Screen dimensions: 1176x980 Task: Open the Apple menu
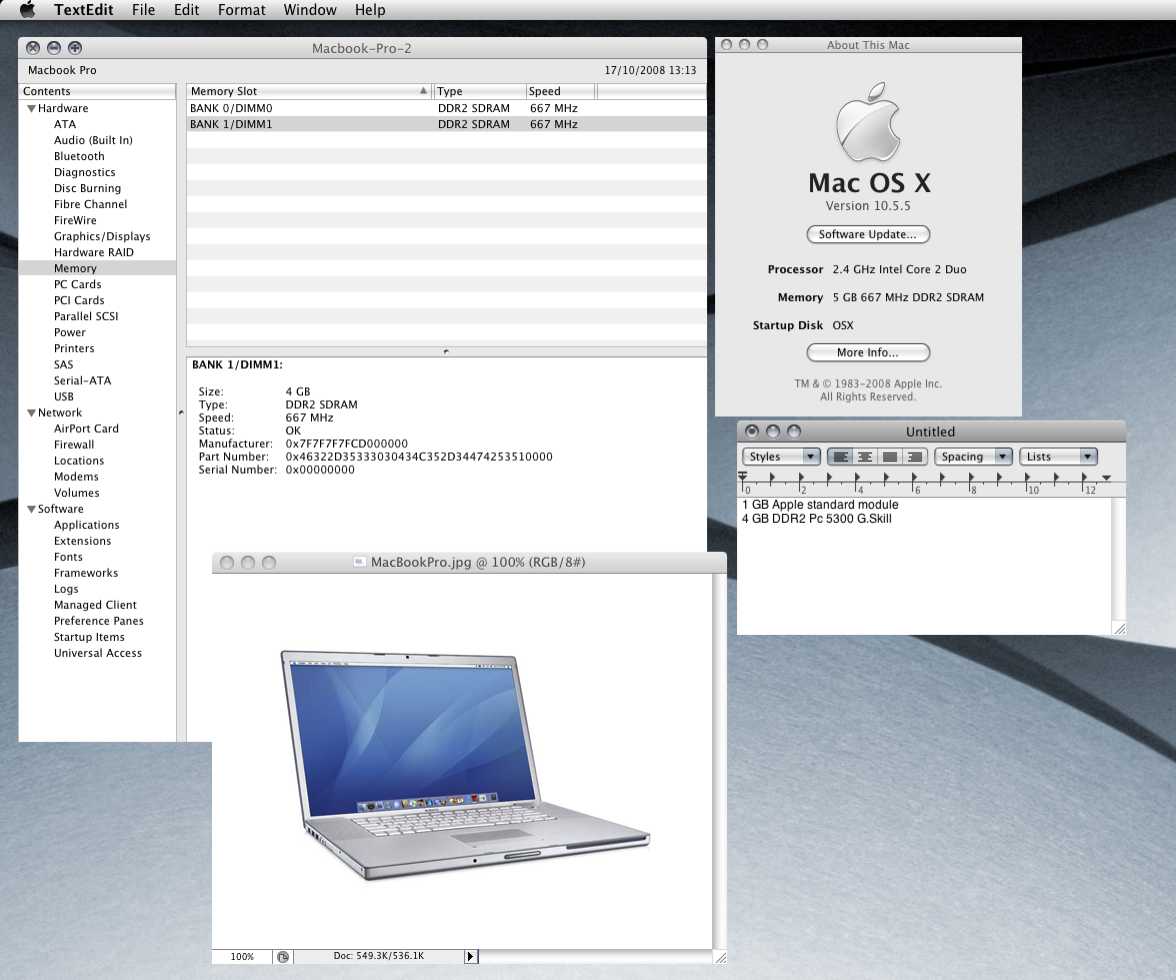coord(27,10)
